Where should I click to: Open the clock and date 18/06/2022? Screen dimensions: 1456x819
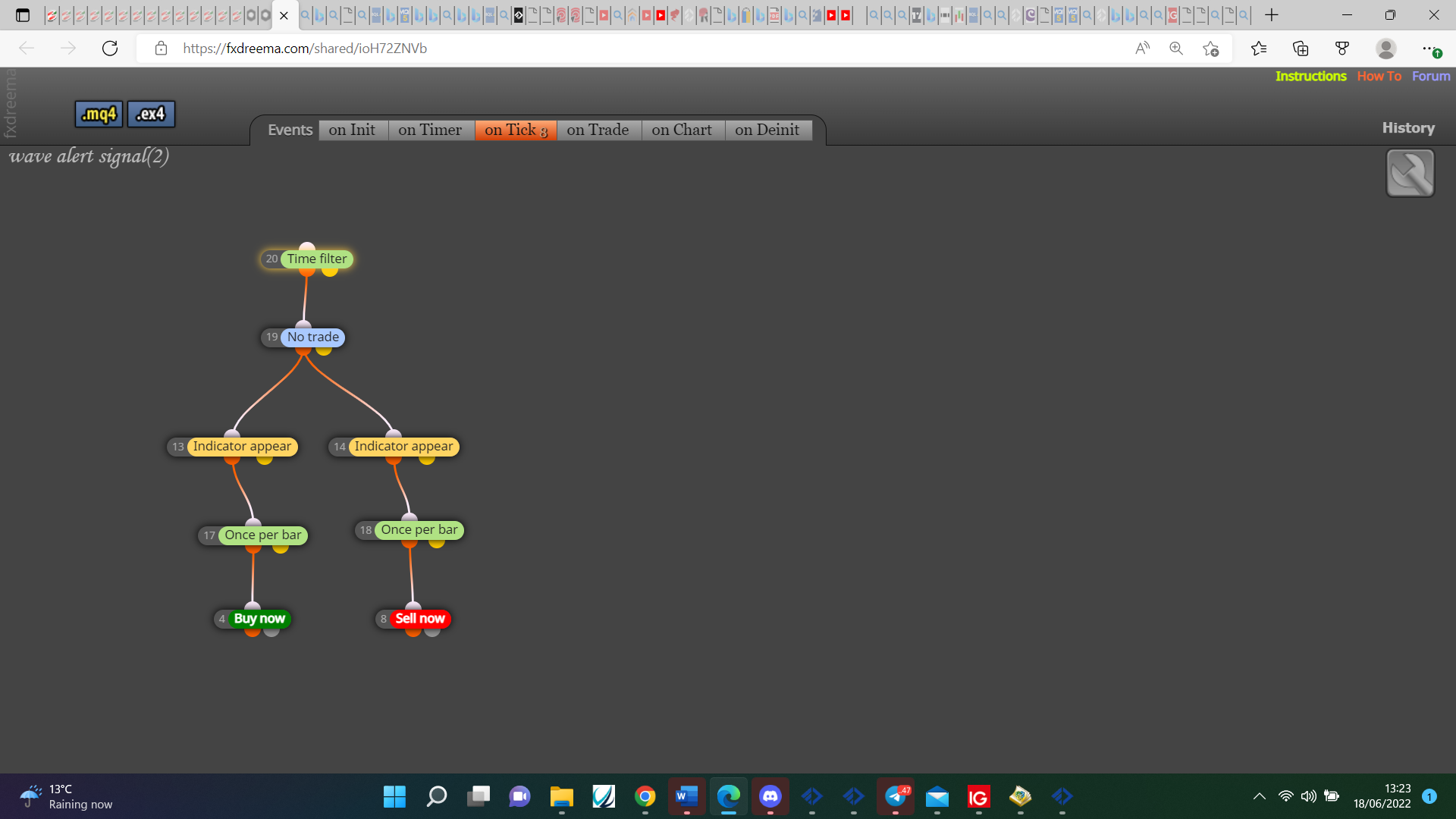(x=1382, y=796)
